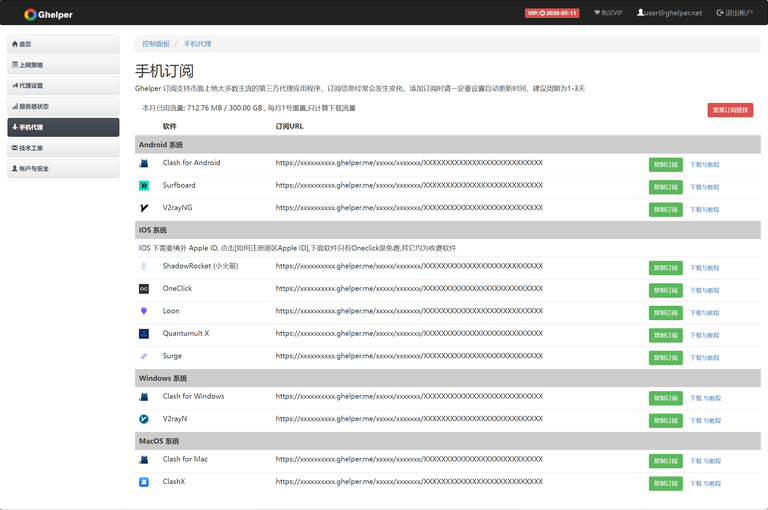
Task: Copy subscription for ClashX
Action: (666, 484)
